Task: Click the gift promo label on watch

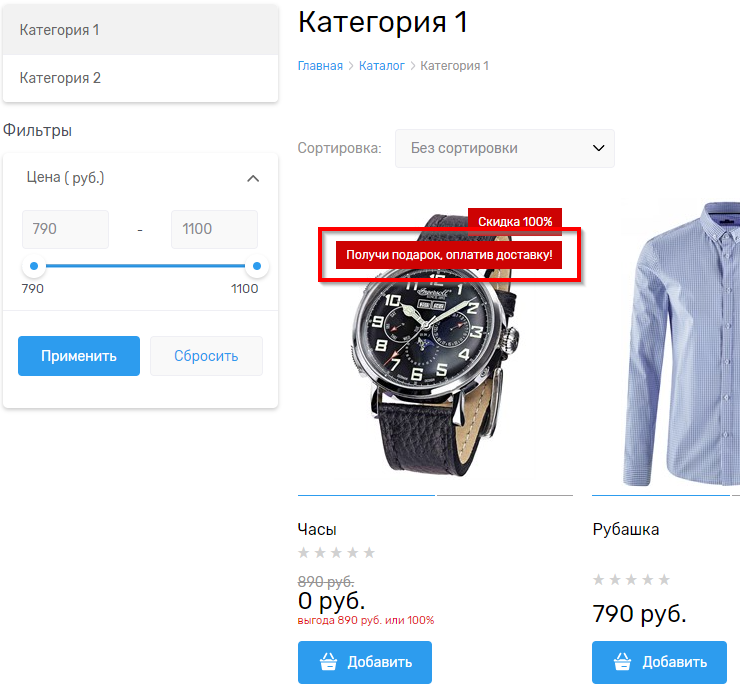Action: [449, 255]
